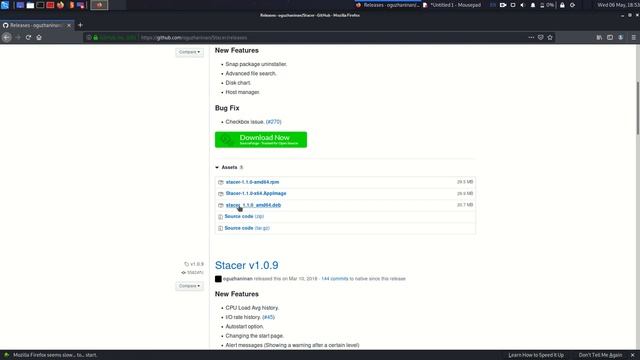Click the page vertical scrollbar thumb
This screenshot has width=640, height=360.
[x=638, y=108]
